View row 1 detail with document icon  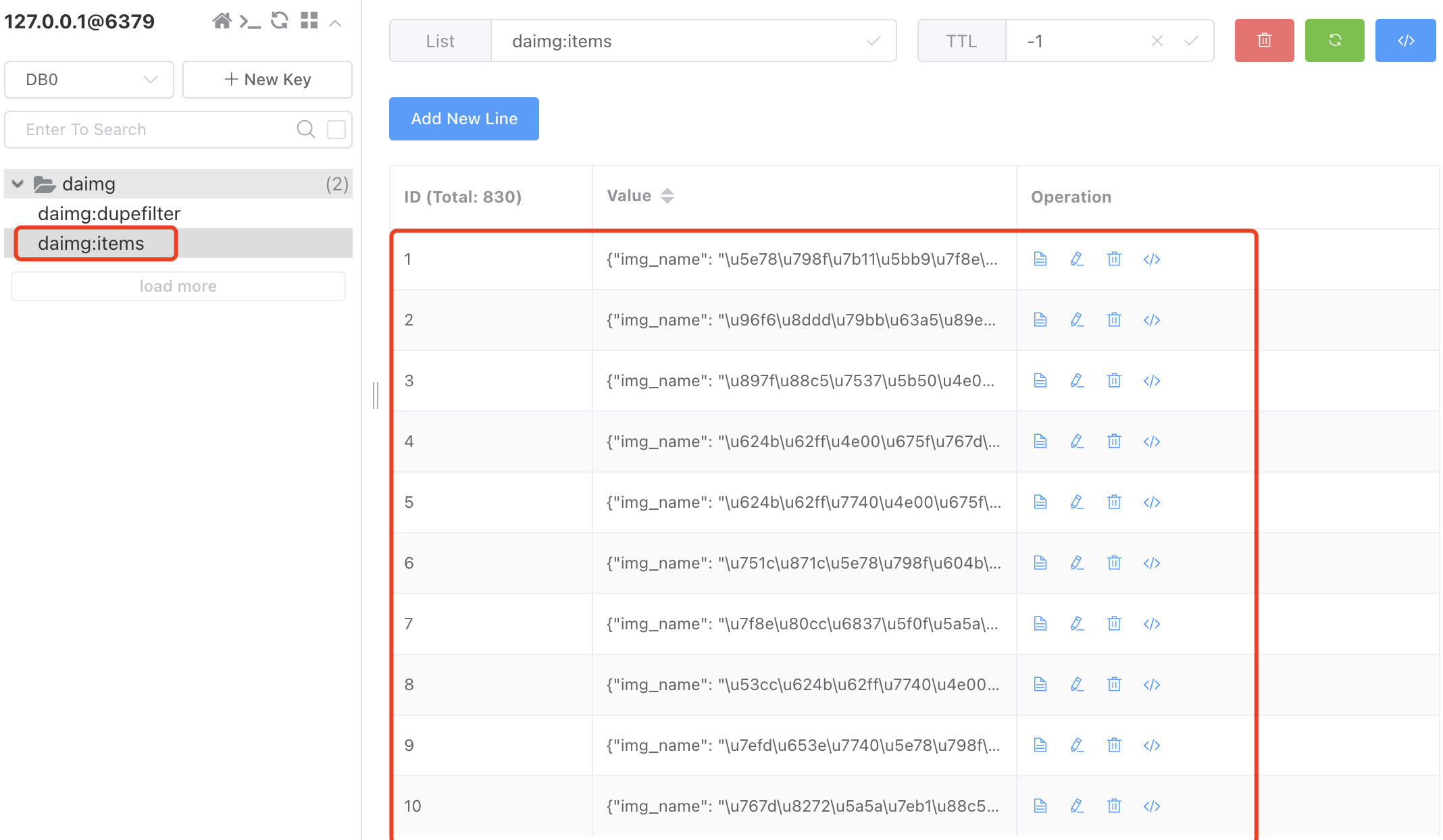pos(1040,259)
